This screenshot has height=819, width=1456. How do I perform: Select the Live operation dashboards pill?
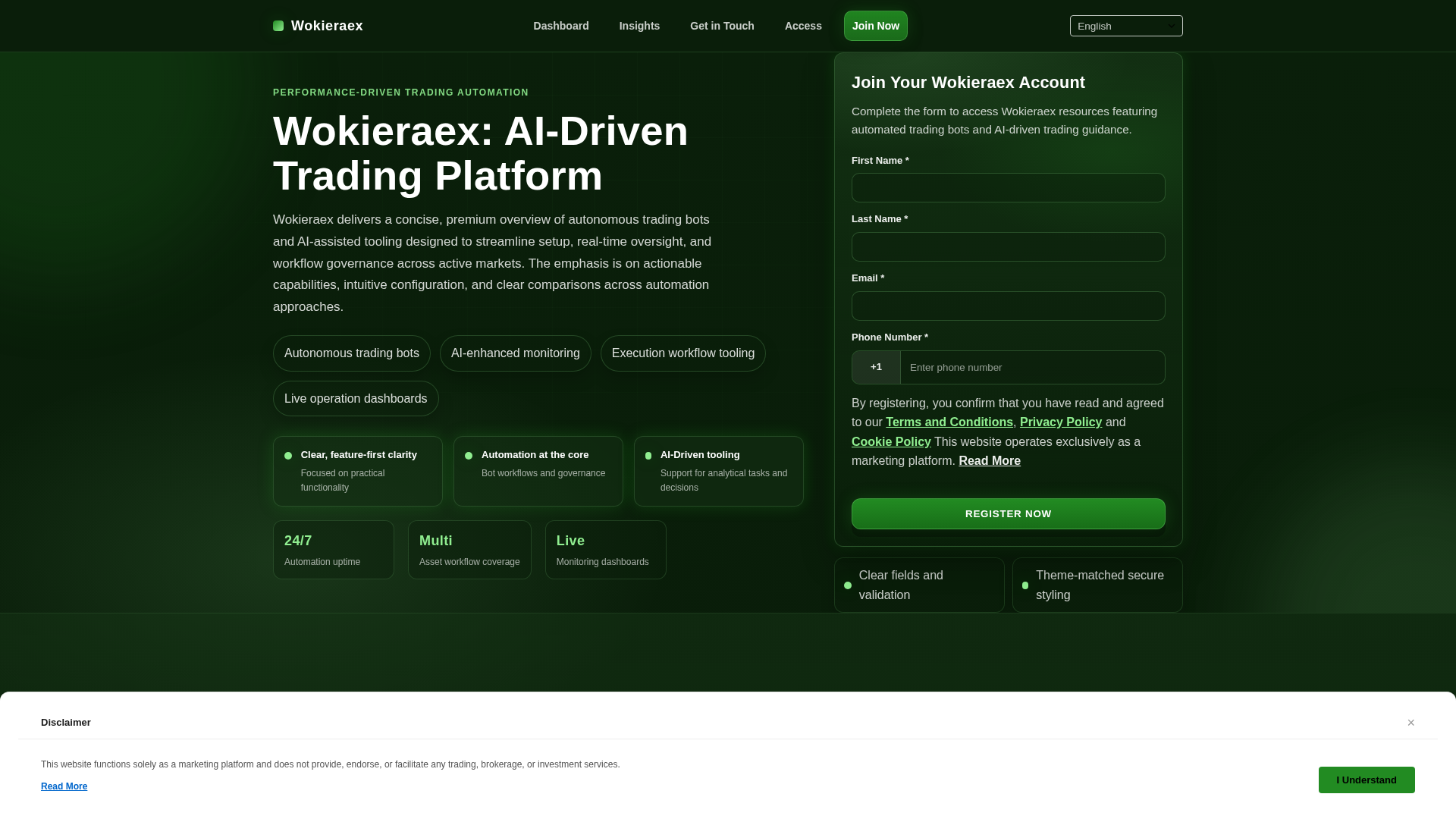tap(356, 399)
